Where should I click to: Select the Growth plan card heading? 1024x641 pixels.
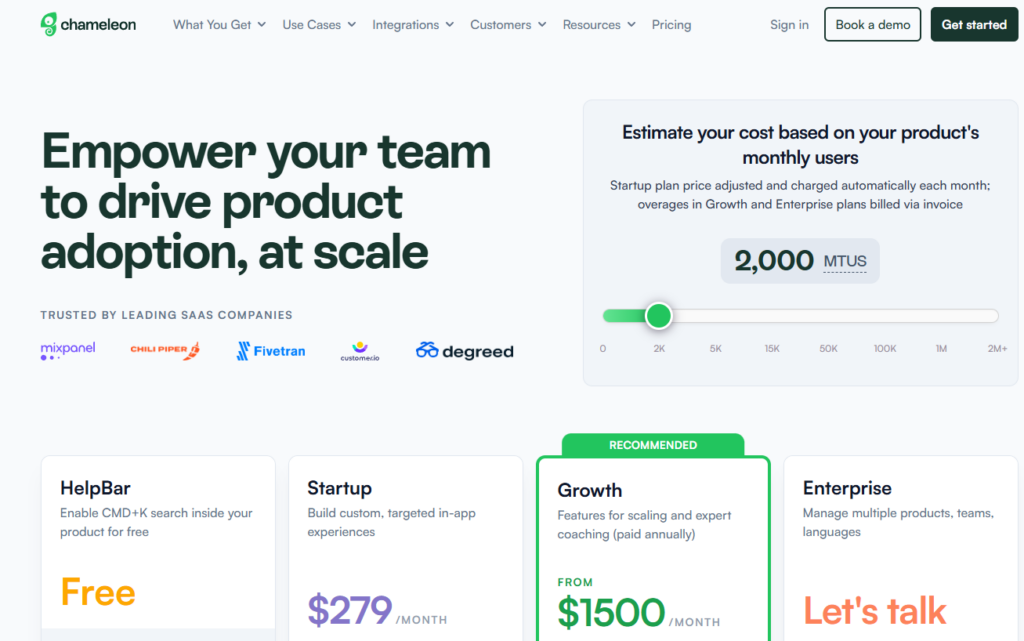590,490
